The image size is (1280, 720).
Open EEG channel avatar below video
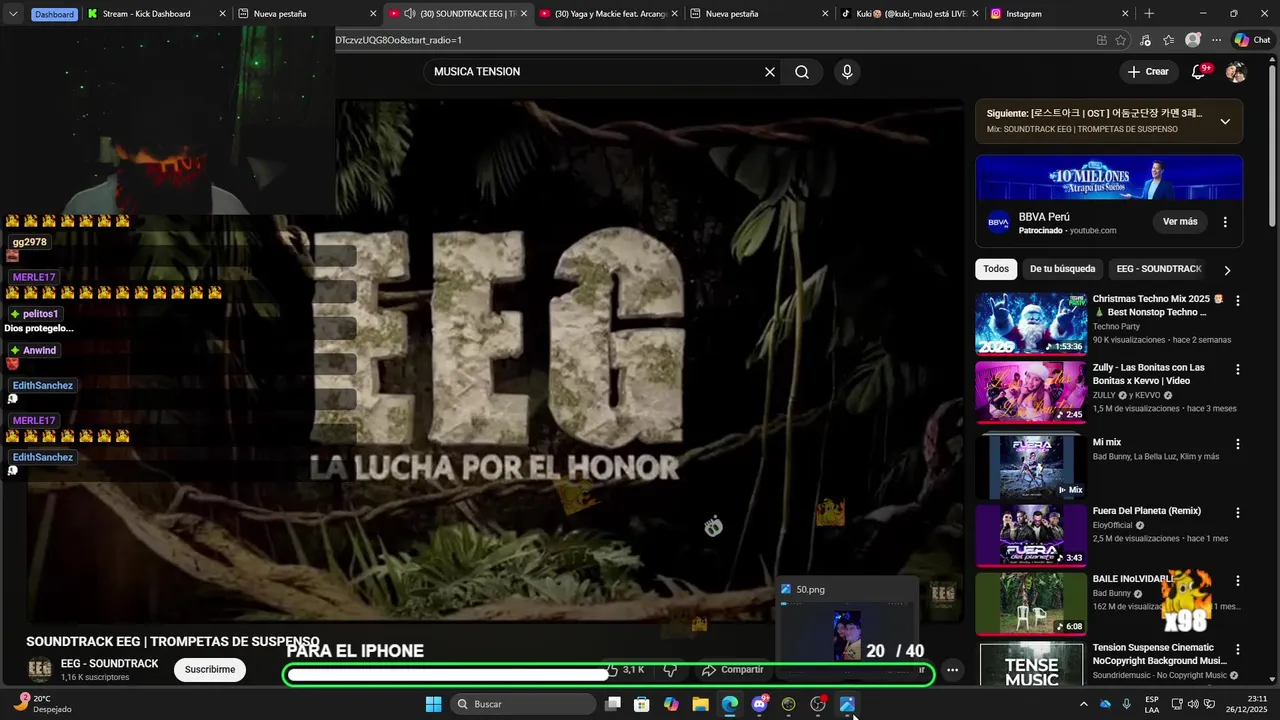pyautogui.click(x=40, y=670)
